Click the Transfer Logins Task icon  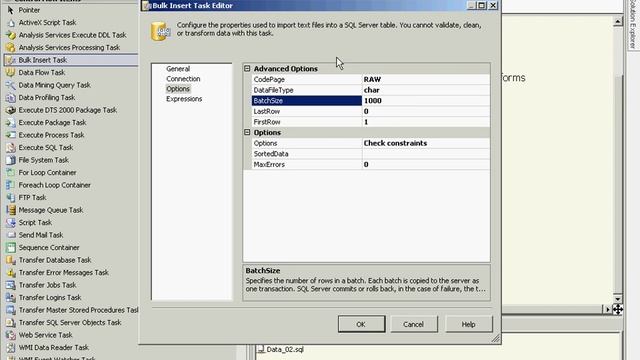(x=11, y=298)
